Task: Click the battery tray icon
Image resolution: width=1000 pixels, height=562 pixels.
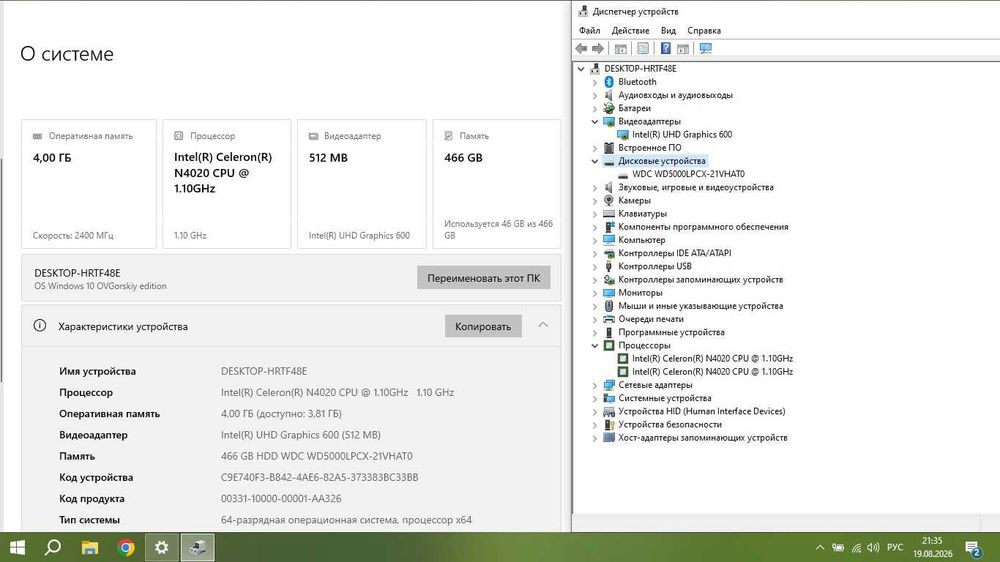Action: (x=838, y=547)
